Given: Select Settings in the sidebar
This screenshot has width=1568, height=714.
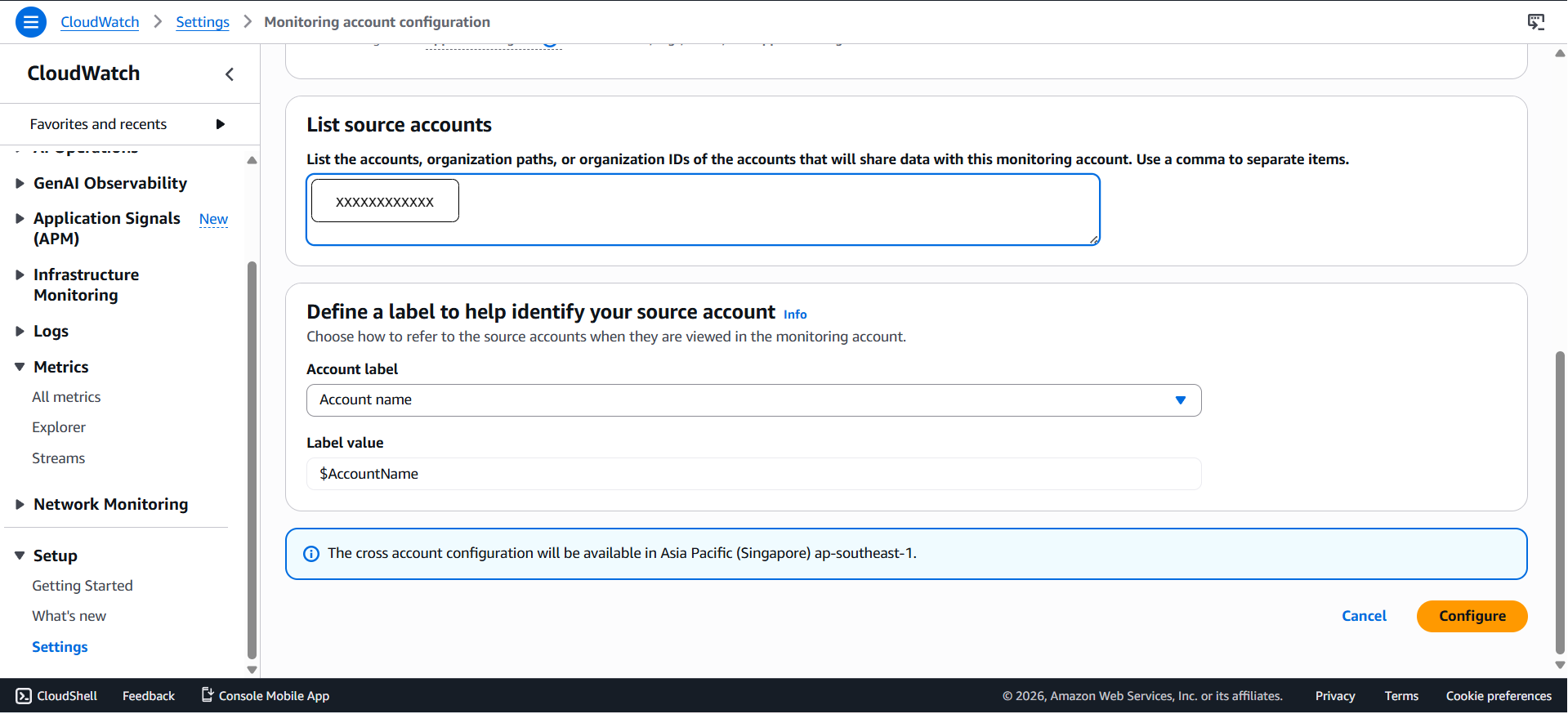Looking at the screenshot, I should pyautogui.click(x=60, y=647).
